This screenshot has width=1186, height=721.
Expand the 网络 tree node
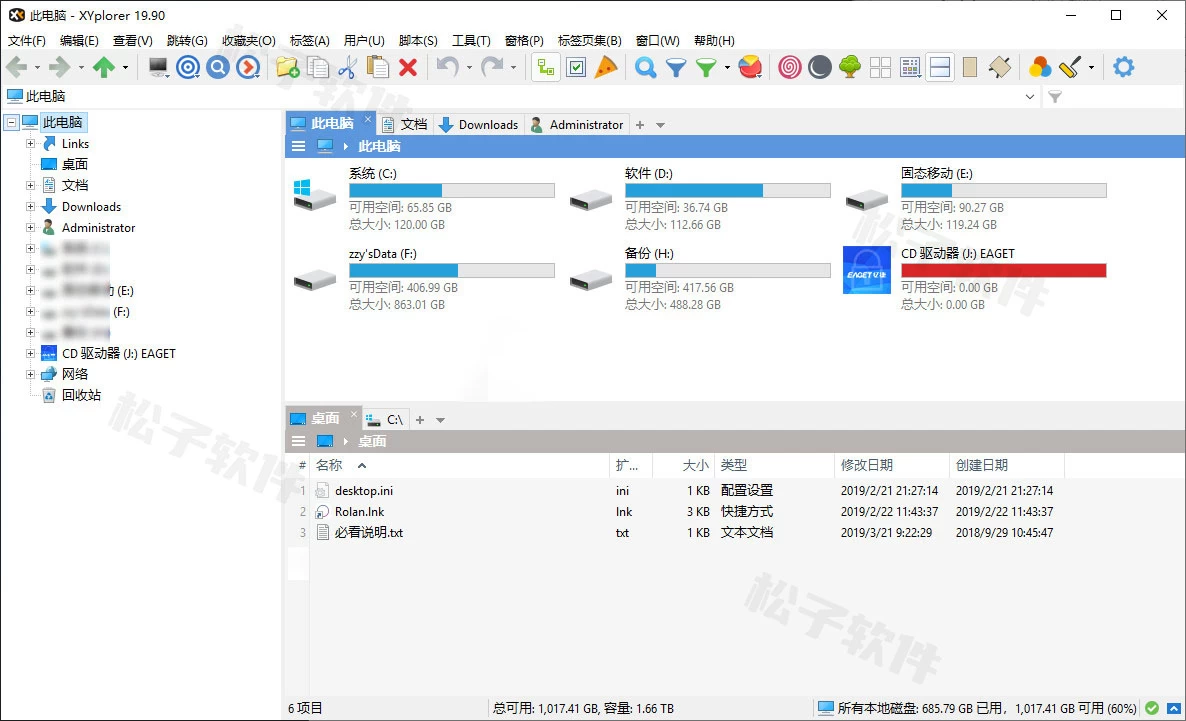tap(30, 374)
